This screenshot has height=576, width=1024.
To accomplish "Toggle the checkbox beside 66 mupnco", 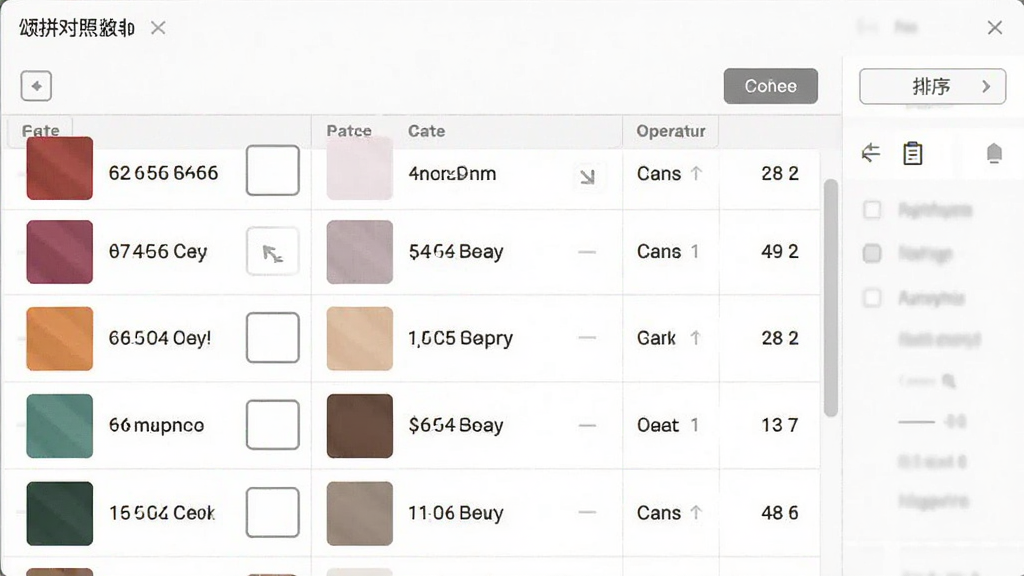I will [x=273, y=425].
